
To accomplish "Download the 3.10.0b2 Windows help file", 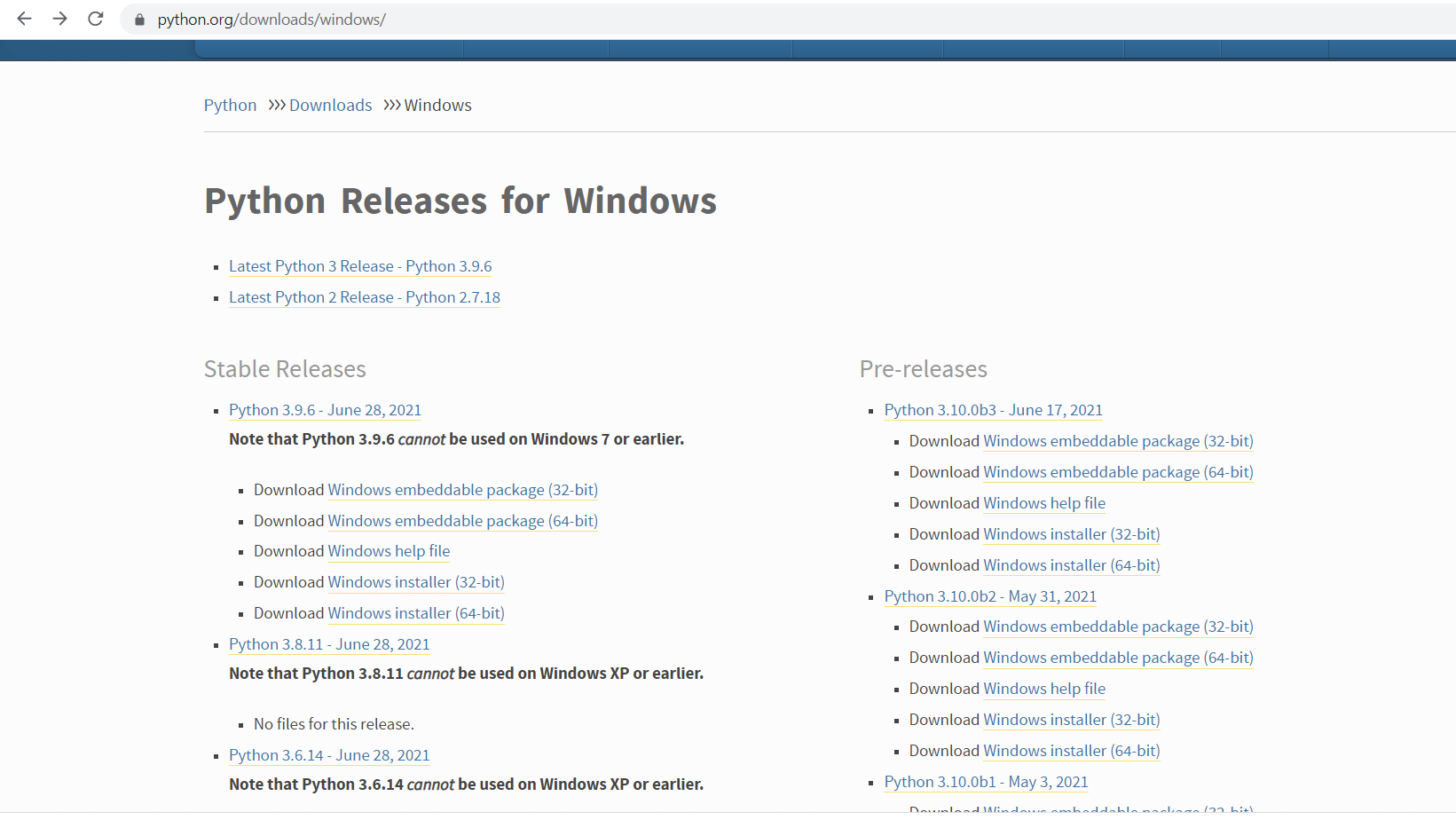I will (x=1045, y=689).
